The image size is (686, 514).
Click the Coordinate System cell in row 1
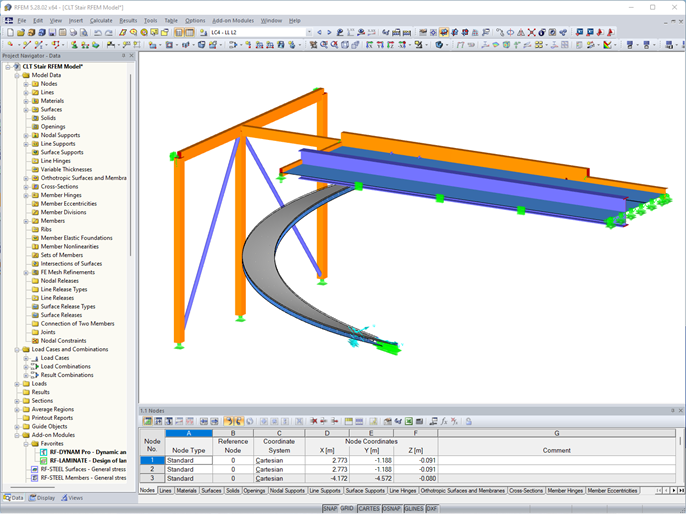[279, 461]
